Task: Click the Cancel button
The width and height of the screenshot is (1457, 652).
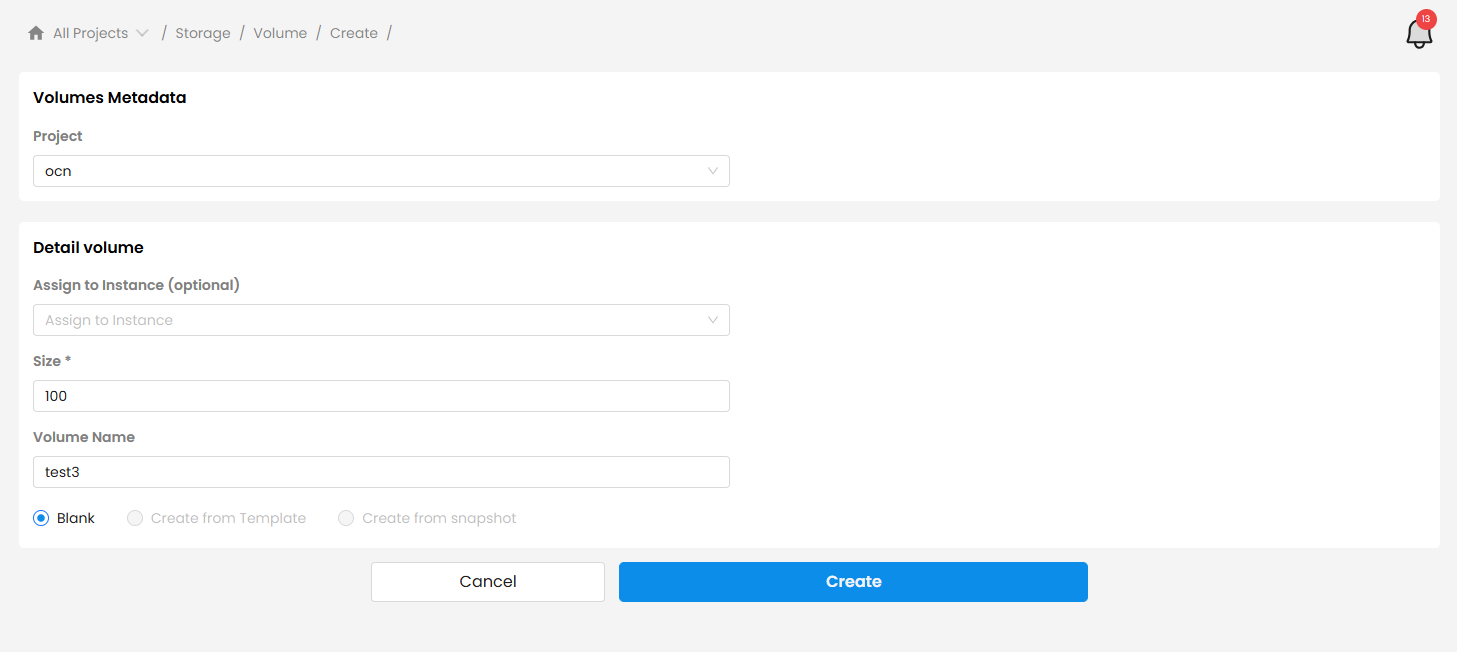Action: pyautogui.click(x=488, y=582)
